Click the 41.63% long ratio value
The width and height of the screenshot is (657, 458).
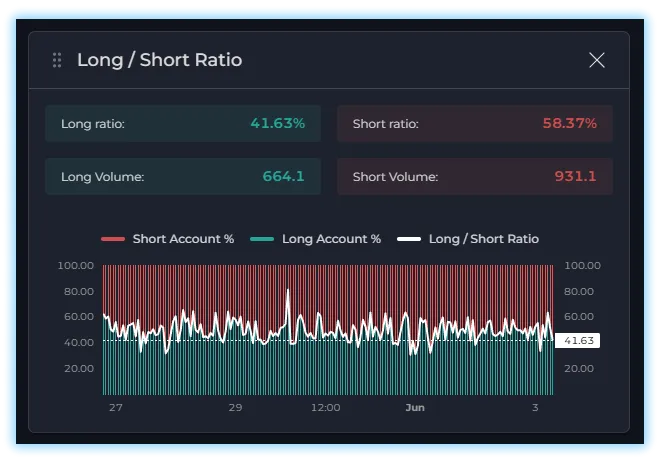277,124
